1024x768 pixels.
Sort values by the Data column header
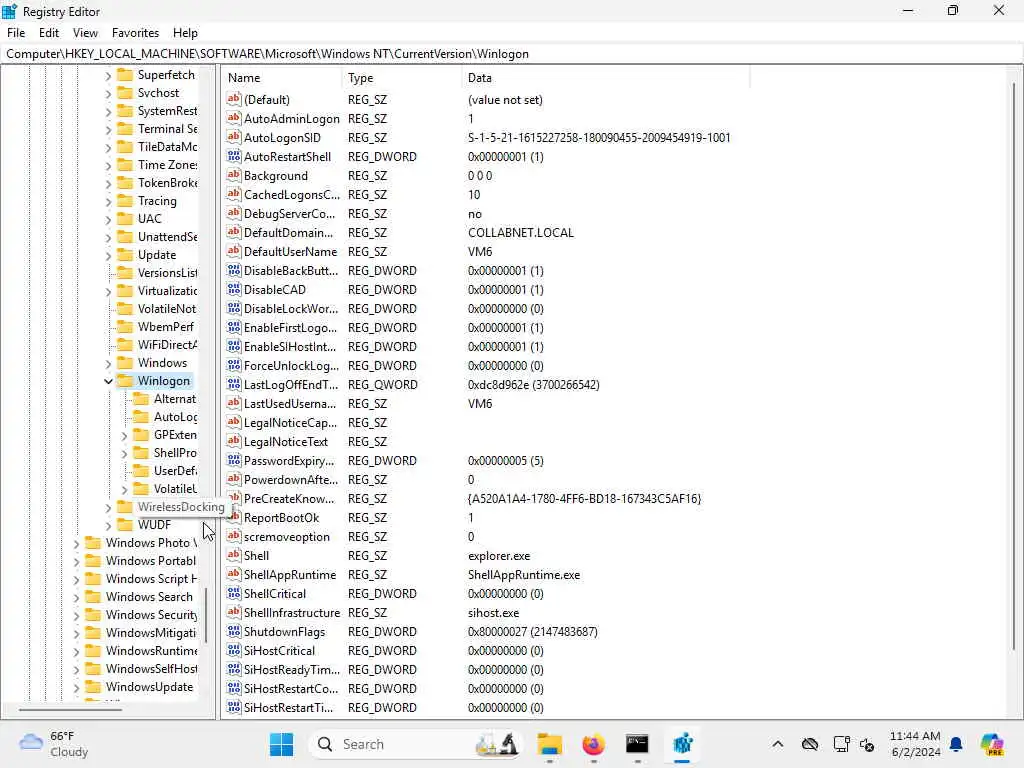coord(605,78)
